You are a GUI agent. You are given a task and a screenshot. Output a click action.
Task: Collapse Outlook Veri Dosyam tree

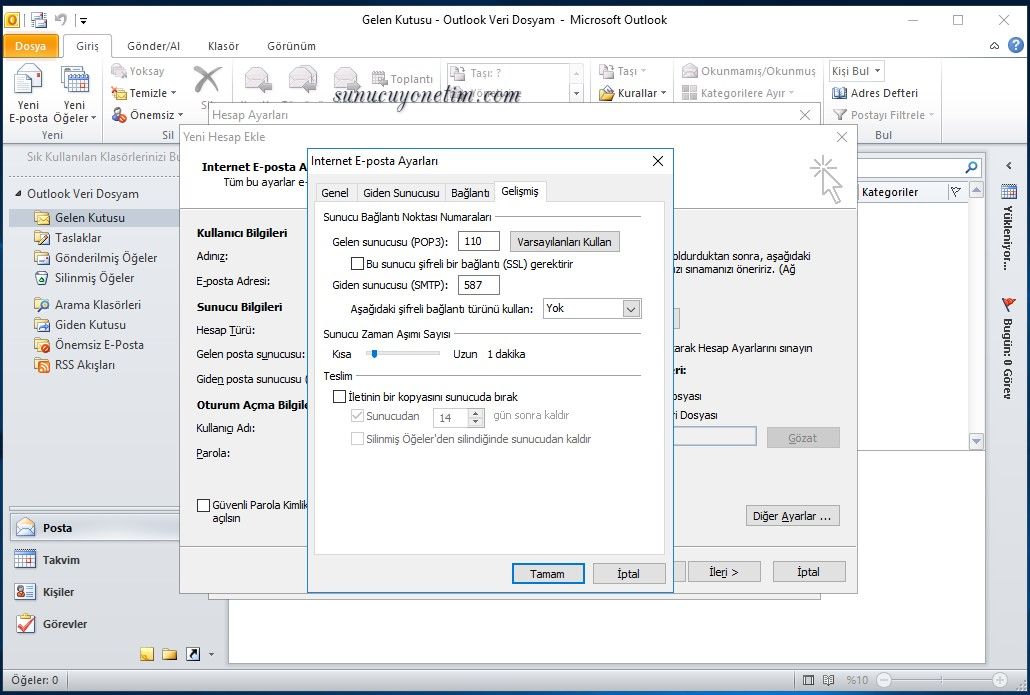coord(18,194)
